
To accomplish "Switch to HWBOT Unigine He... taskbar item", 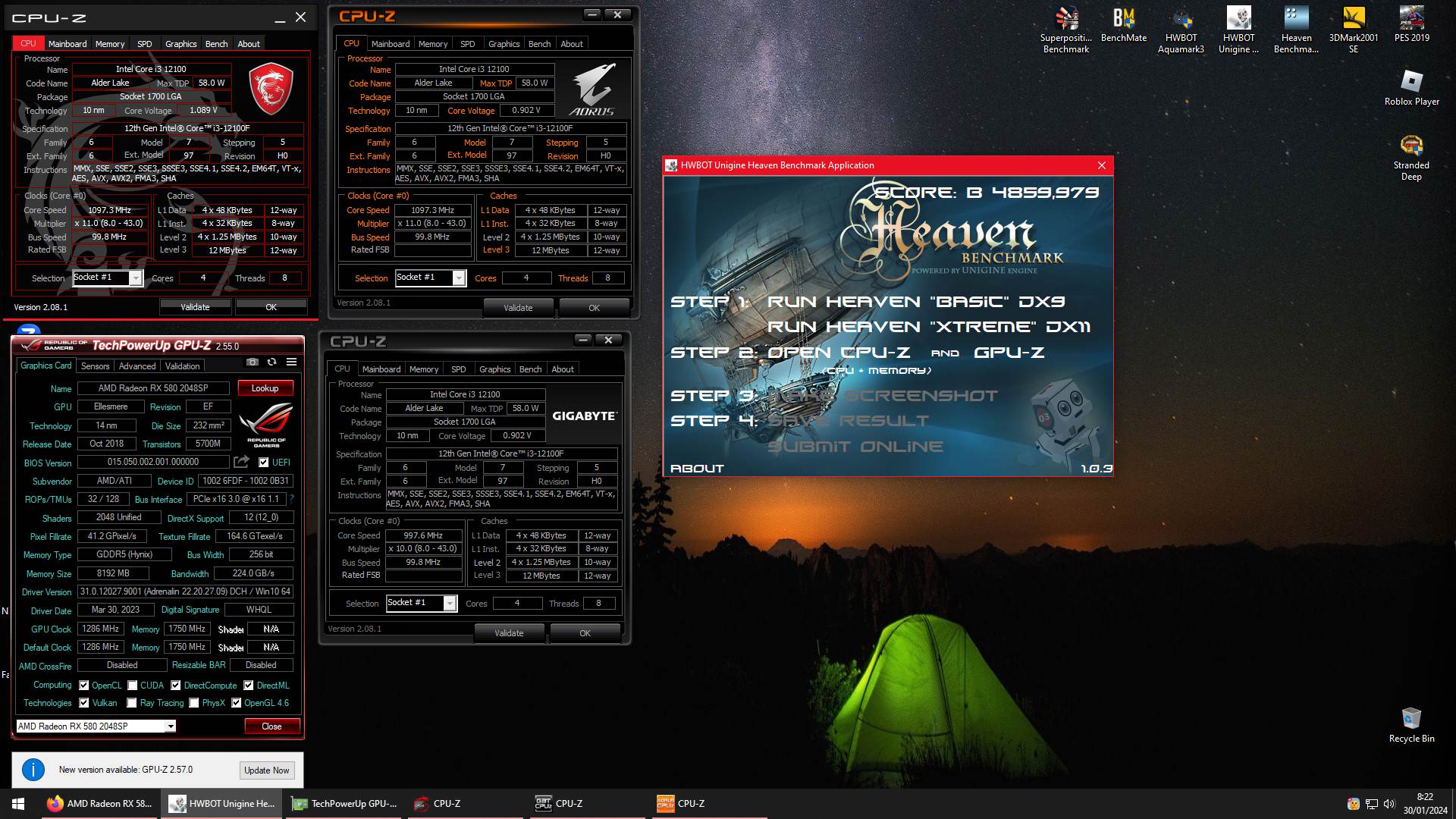I will pyautogui.click(x=221, y=804).
